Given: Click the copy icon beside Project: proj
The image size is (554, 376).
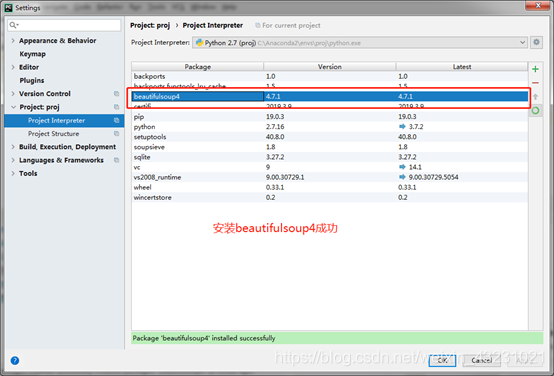Looking at the screenshot, I should tap(116, 107).
